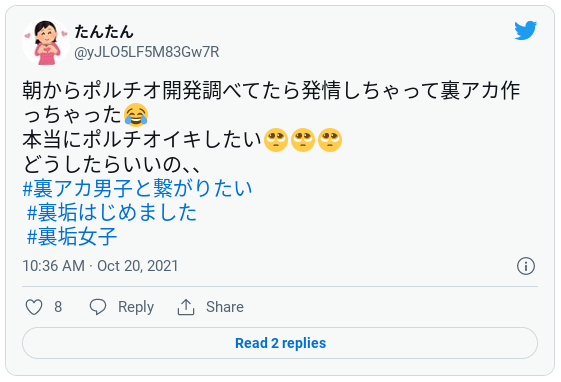Image resolution: width=561 pixels, height=382 pixels.
Task: Open the tweet info circle icon
Action: [x=526, y=266]
